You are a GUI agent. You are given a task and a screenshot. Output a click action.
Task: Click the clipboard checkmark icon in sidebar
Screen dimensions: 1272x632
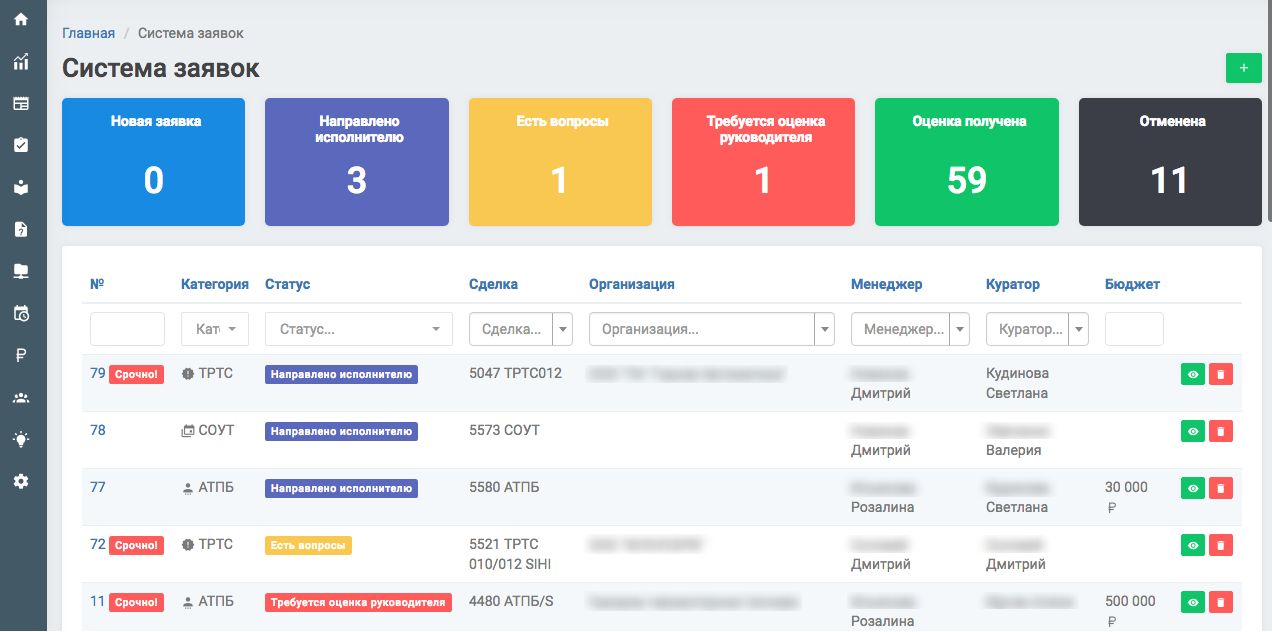(21, 145)
